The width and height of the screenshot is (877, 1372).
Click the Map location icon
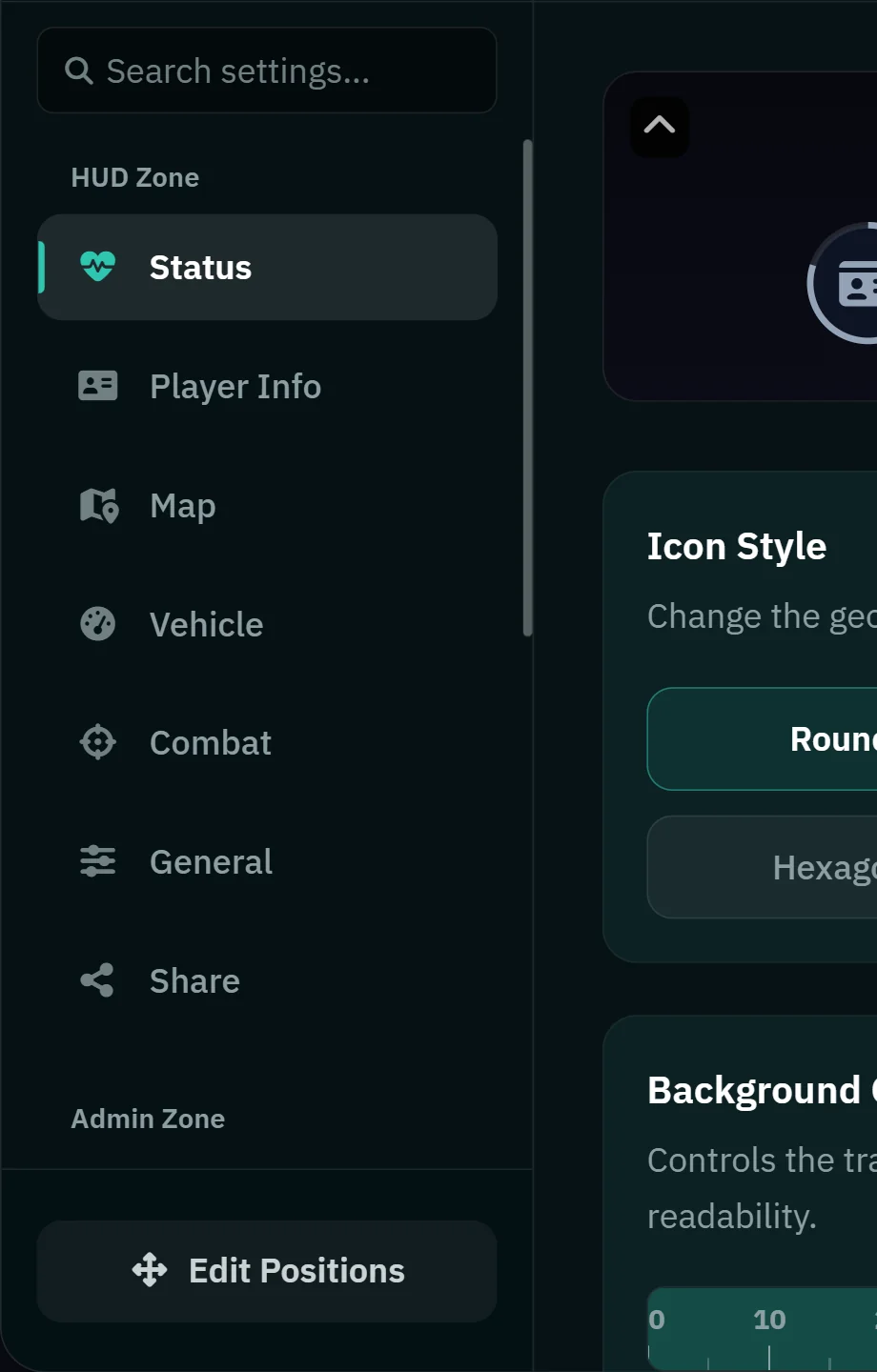pos(98,505)
